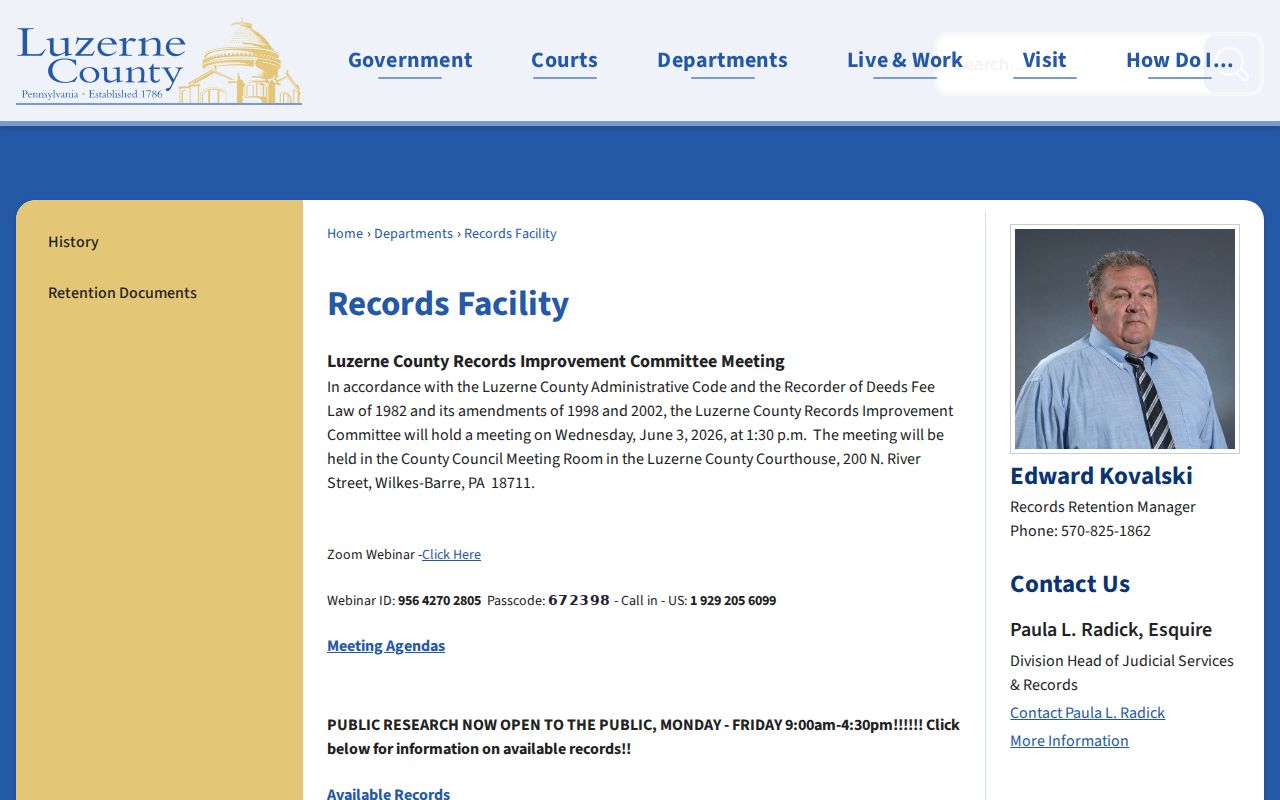Click the Records Facility page heading

coord(448,303)
